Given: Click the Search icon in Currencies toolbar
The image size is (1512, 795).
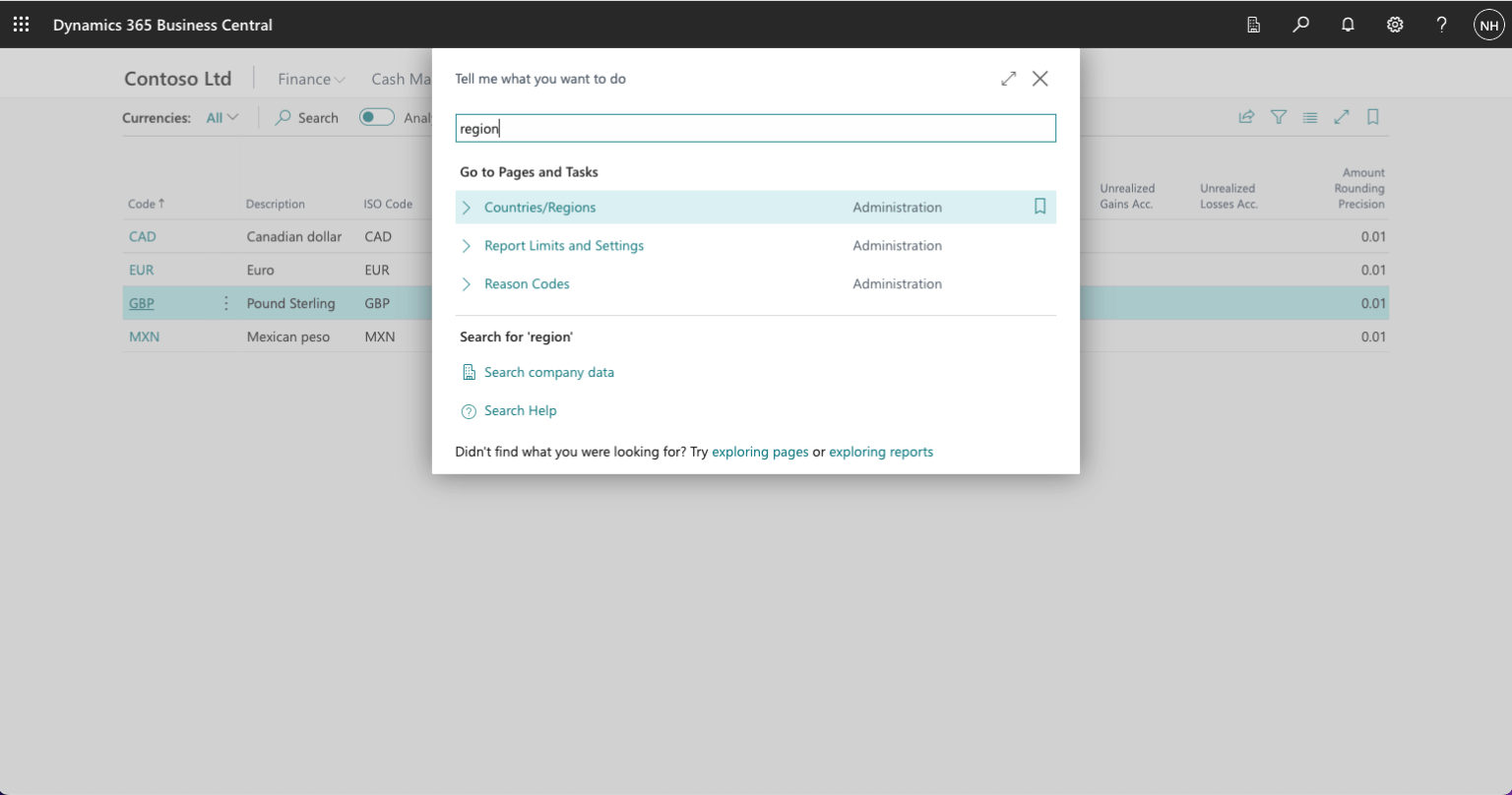Looking at the screenshot, I should [283, 118].
